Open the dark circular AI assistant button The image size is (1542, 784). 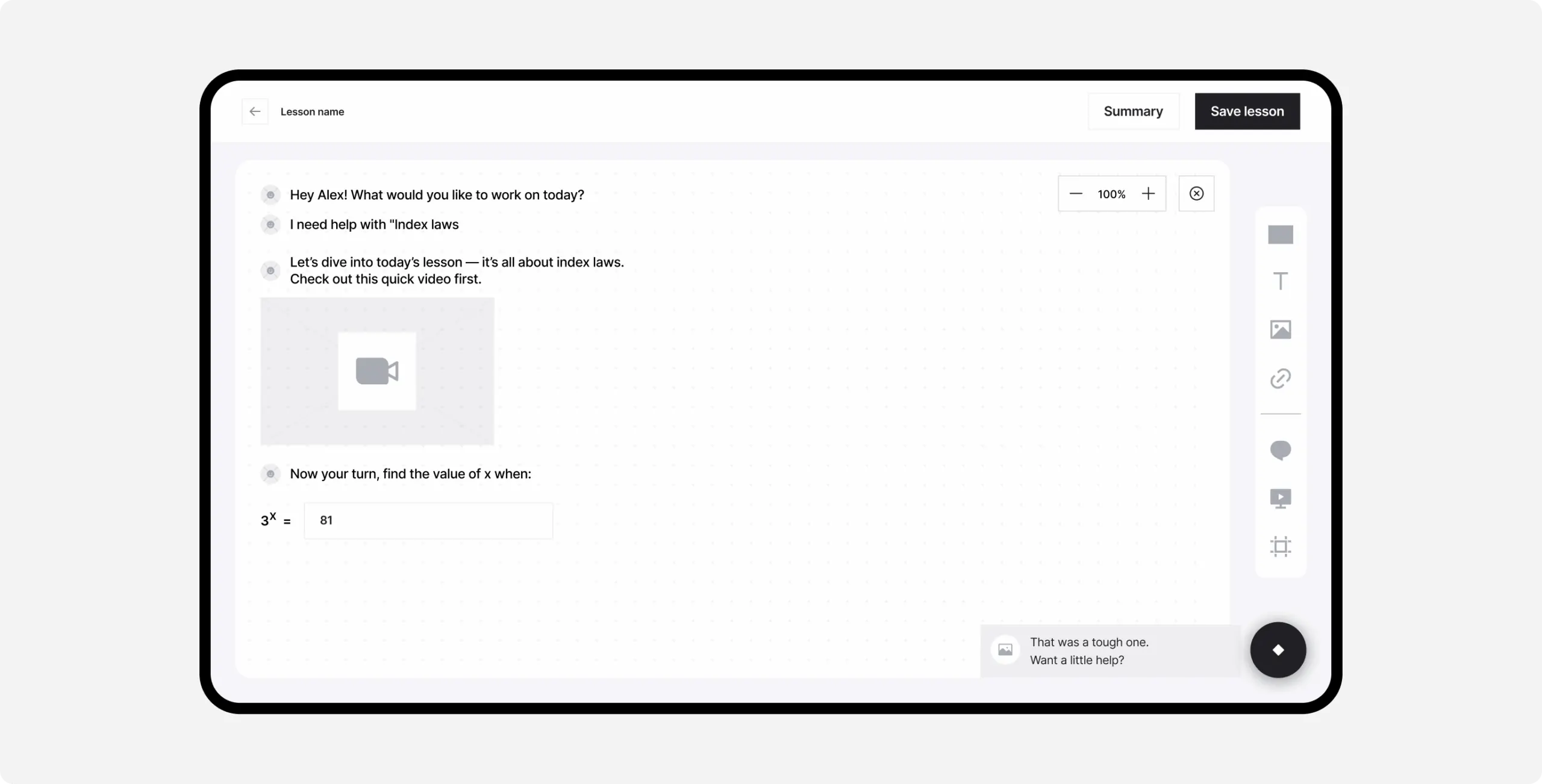click(1278, 650)
